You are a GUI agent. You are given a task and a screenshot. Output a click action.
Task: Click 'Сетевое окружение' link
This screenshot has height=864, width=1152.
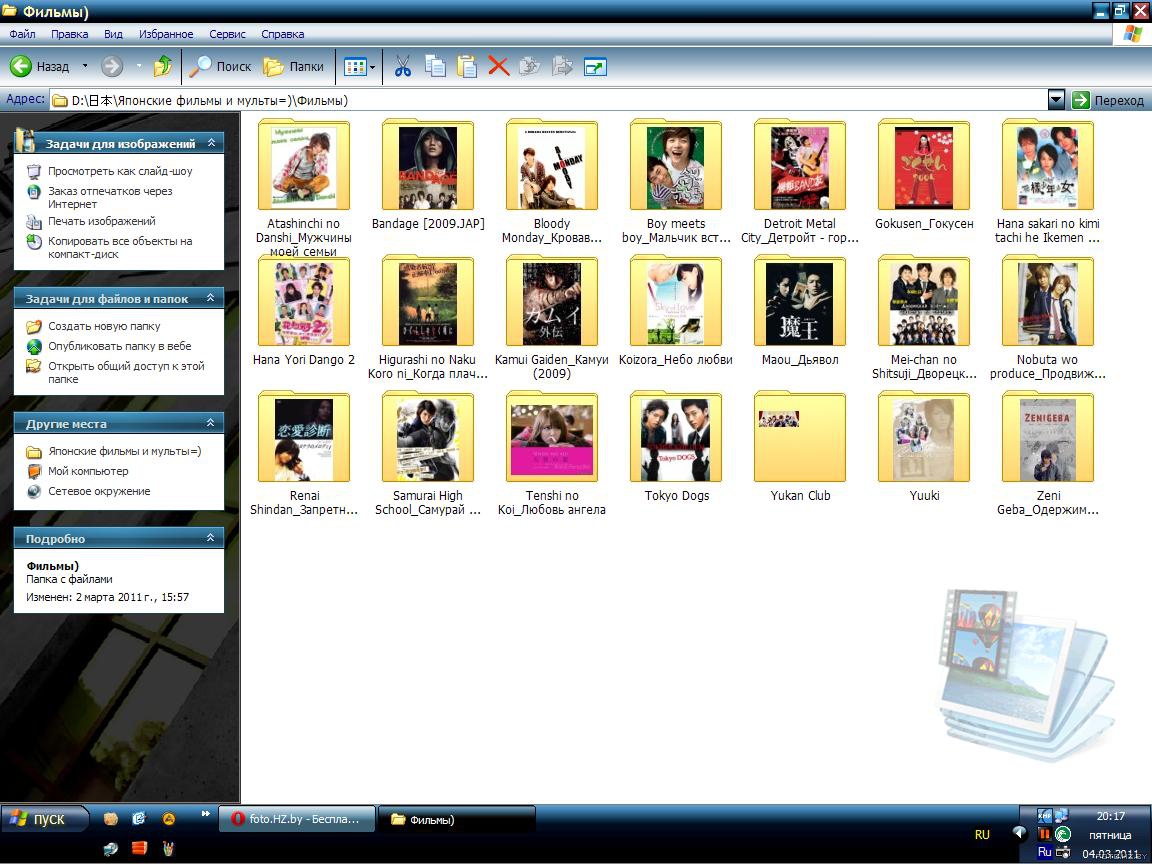(x=99, y=491)
